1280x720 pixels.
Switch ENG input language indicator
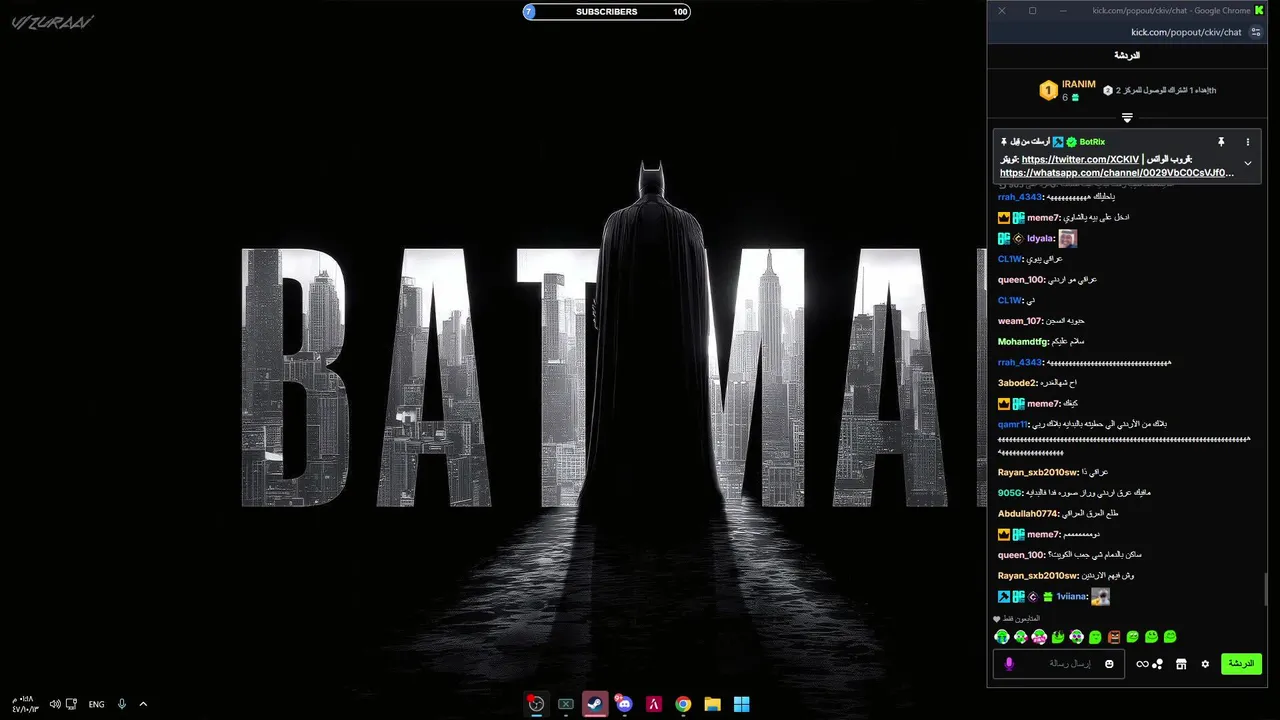96,704
